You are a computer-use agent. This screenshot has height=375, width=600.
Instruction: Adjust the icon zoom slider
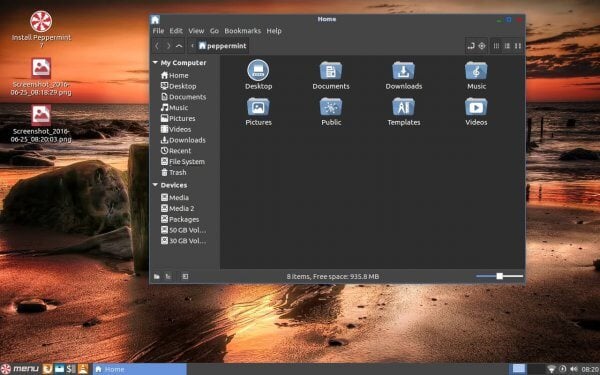tap(499, 276)
